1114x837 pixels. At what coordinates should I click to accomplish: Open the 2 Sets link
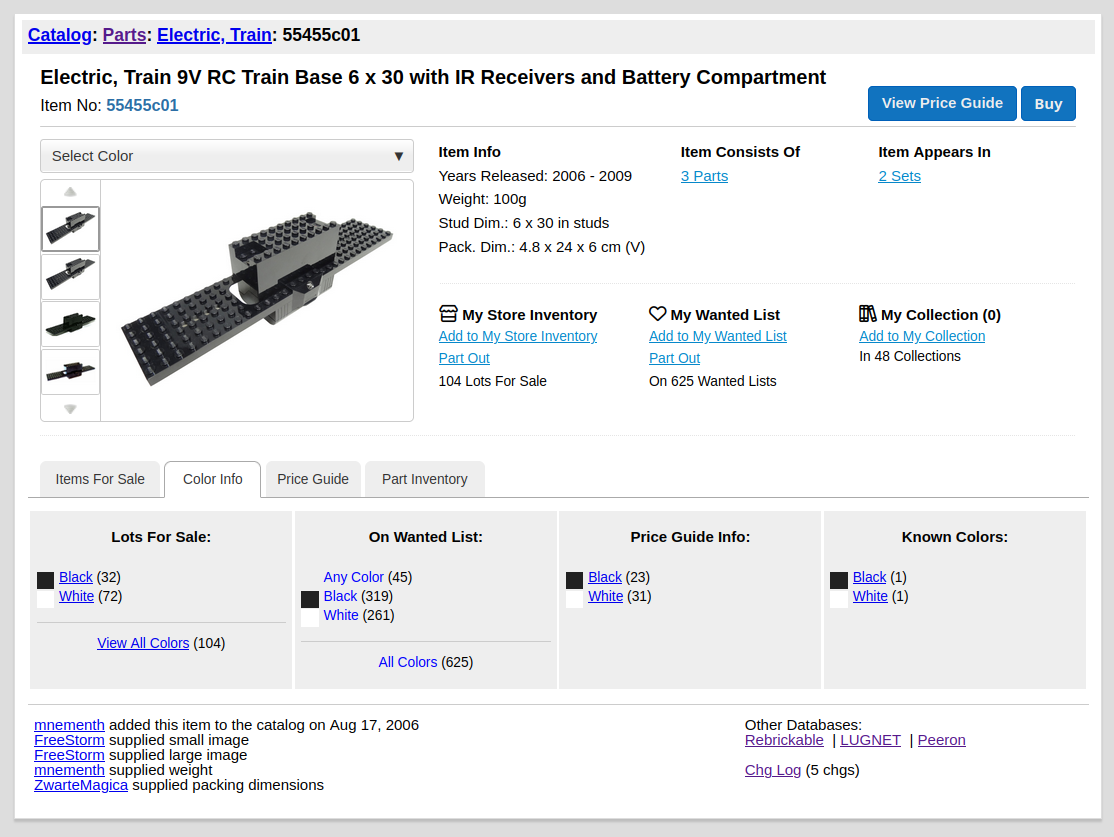pyautogui.click(x=899, y=176)
